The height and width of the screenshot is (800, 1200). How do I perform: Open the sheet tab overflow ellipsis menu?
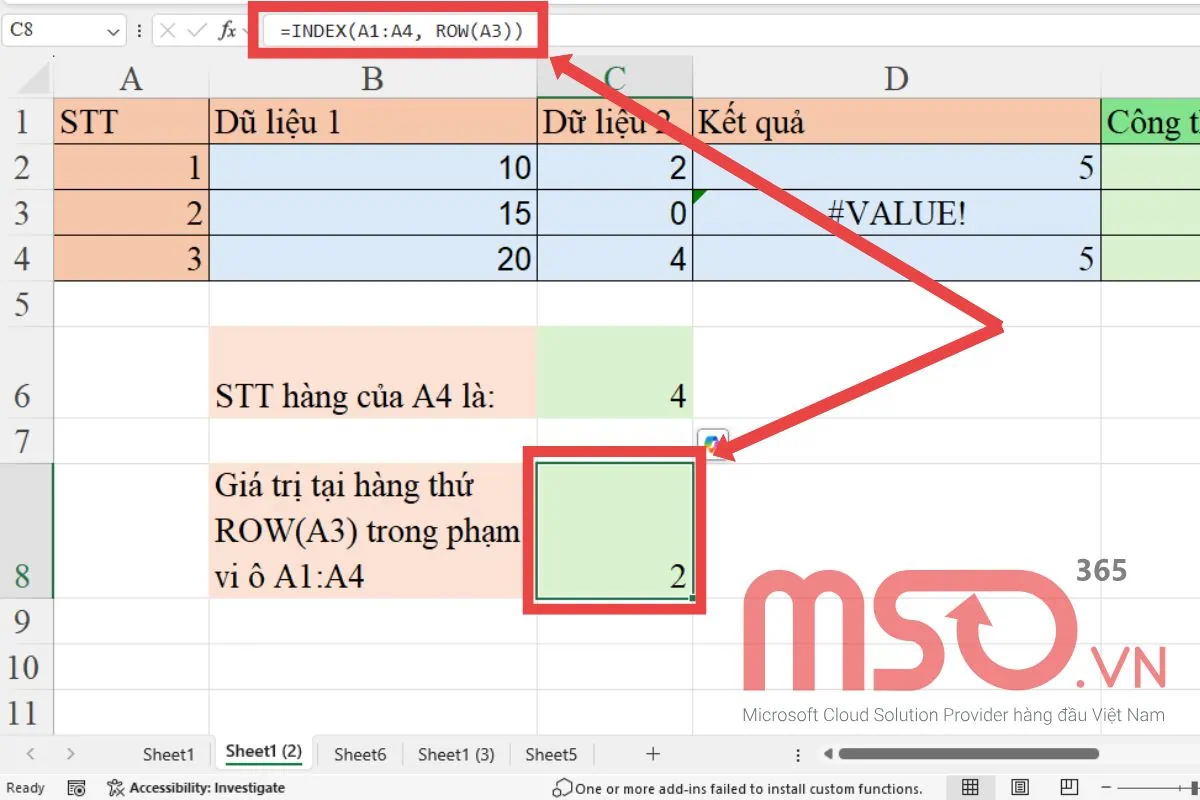[x=797, y=753]
